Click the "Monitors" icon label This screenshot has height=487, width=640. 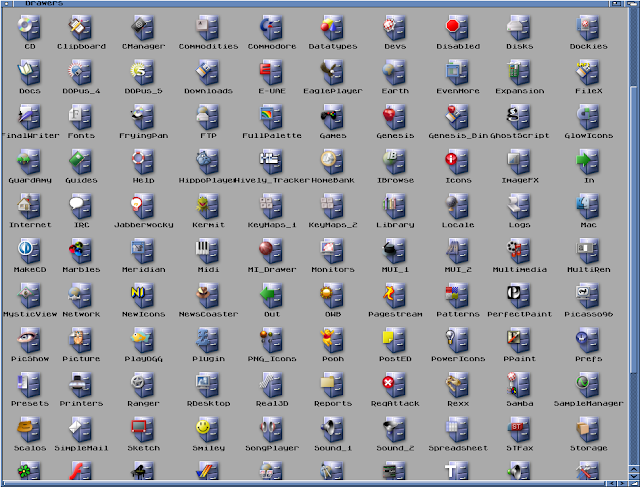[333, 269]
